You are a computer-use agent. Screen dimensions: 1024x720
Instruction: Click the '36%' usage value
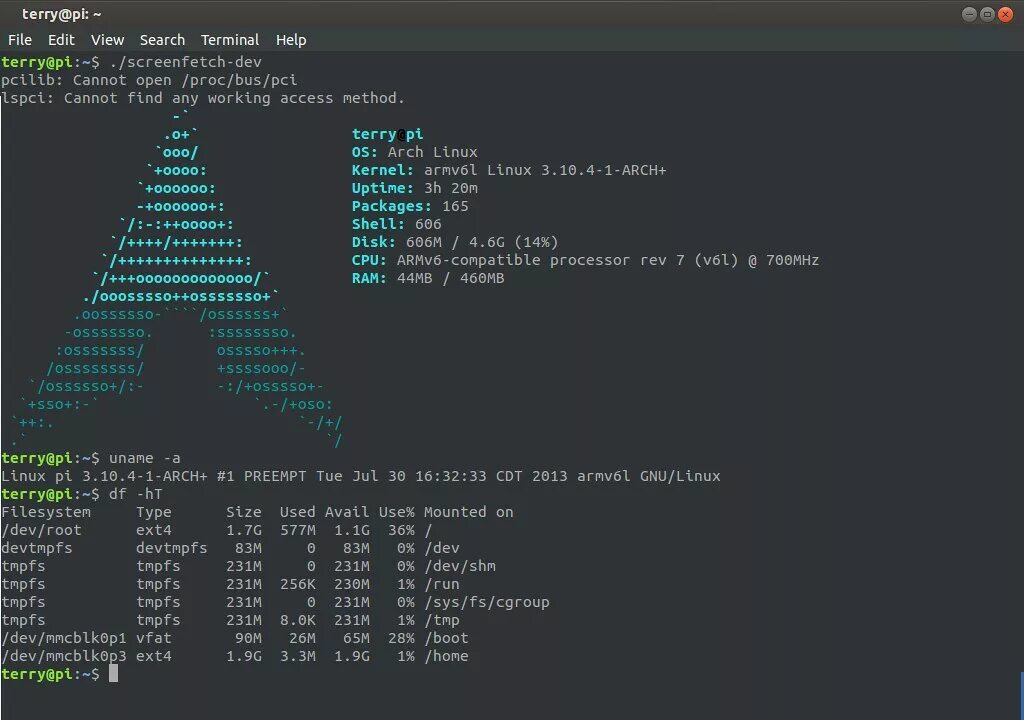click(x=401, y=530)
